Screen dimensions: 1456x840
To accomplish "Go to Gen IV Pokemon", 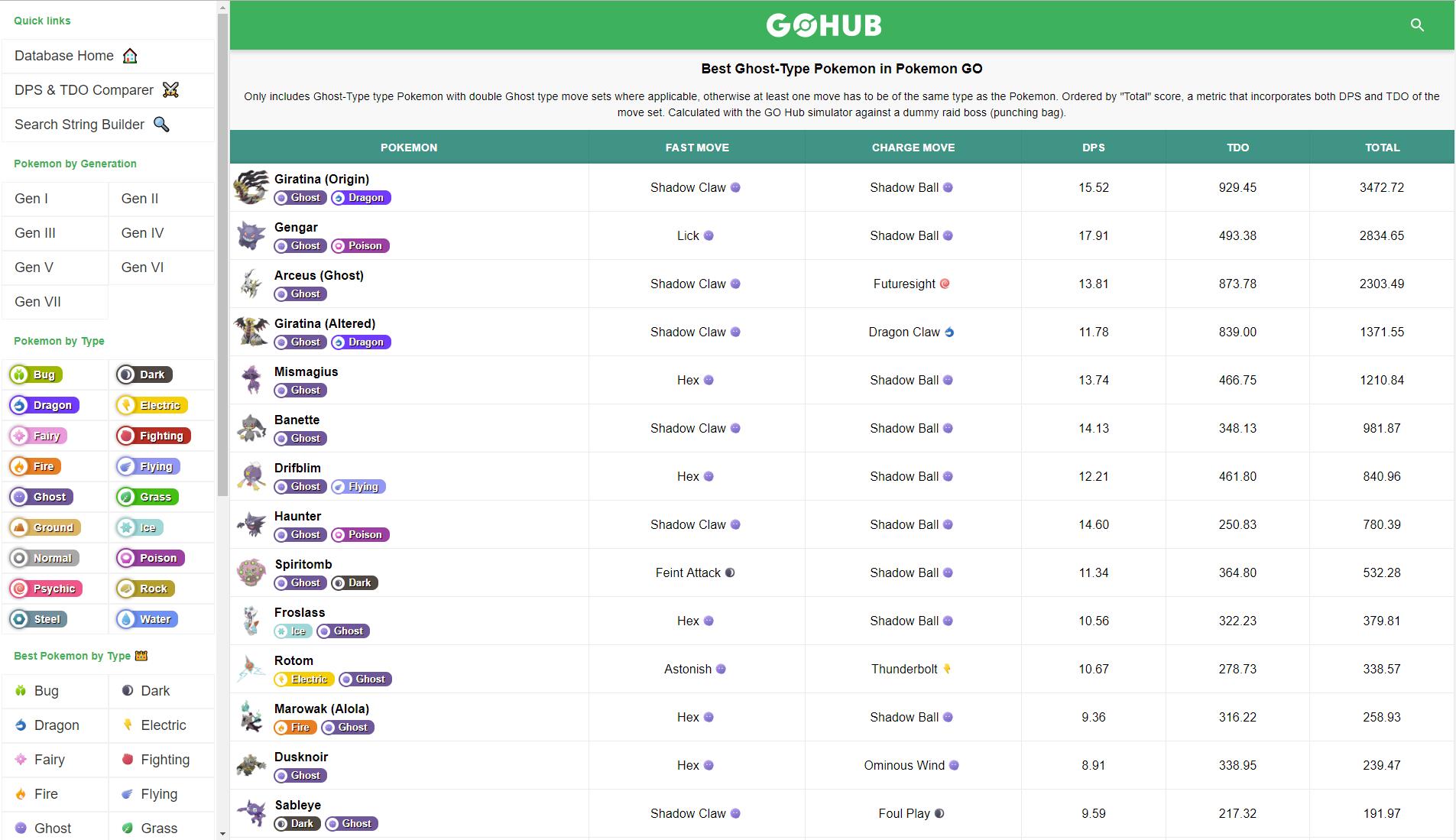I will click(162, 233).
